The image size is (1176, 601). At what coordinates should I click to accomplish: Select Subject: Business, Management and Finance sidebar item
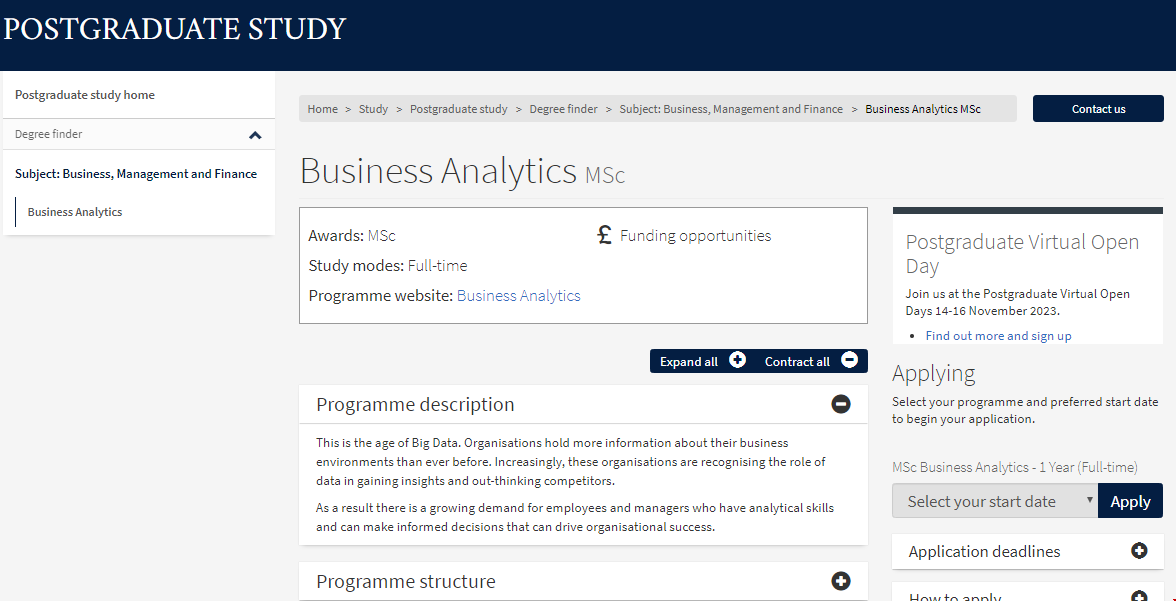tap(136, 174)
